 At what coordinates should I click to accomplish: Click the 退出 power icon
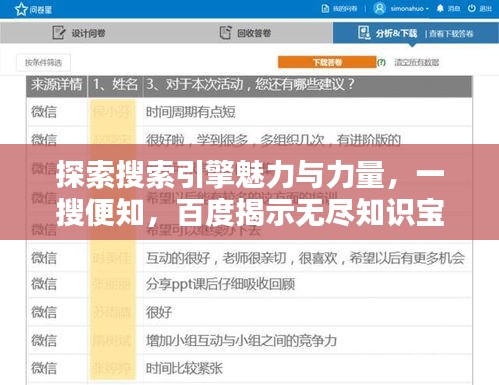pos(471,8)
